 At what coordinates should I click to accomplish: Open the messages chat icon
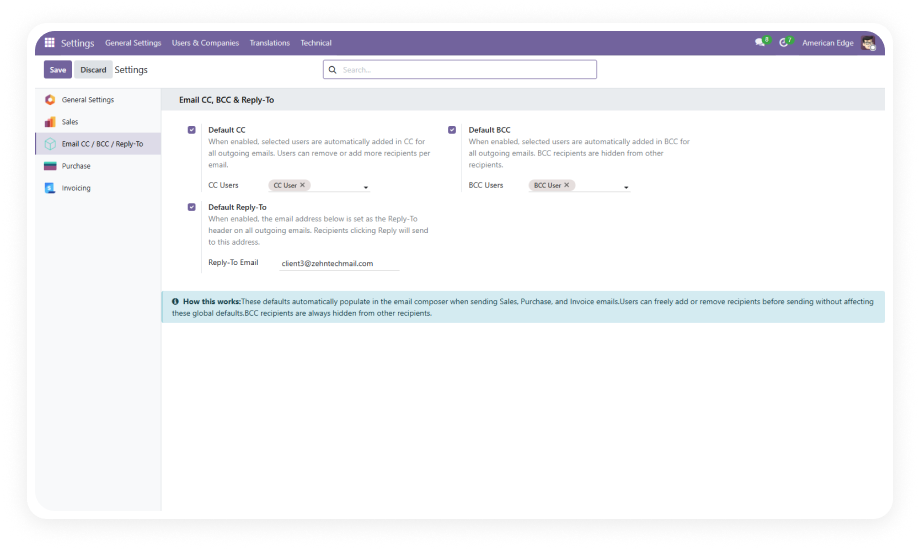(760, 42)
